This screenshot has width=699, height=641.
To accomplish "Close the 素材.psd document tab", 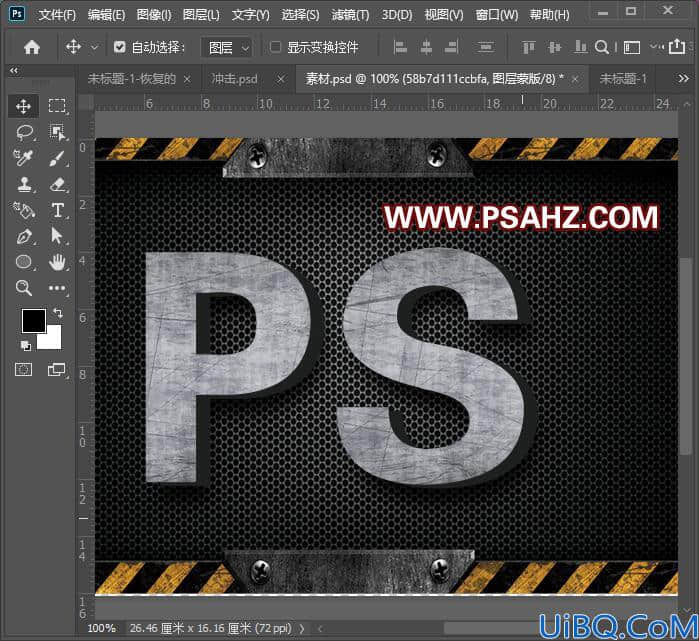I will pyautogui.click(x=575, y=79).
